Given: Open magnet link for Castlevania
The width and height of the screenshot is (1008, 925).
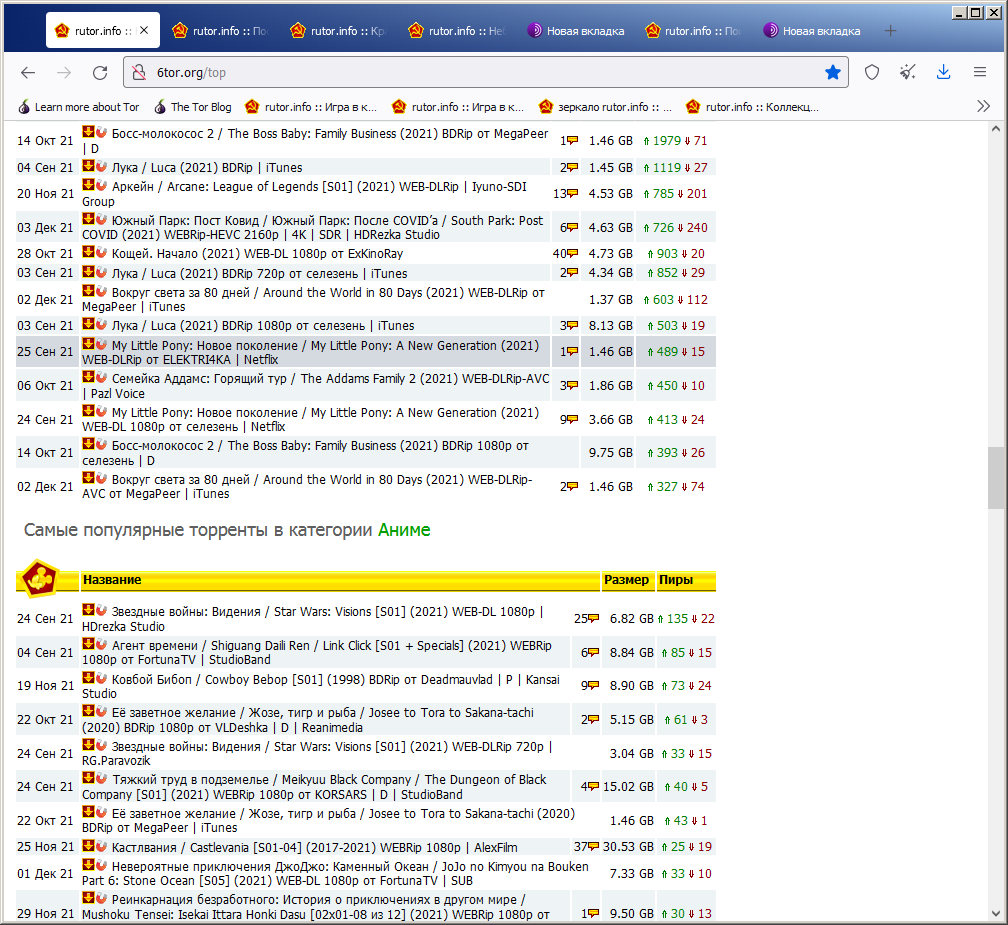Looking at the screenshot, I should (101, 846).
